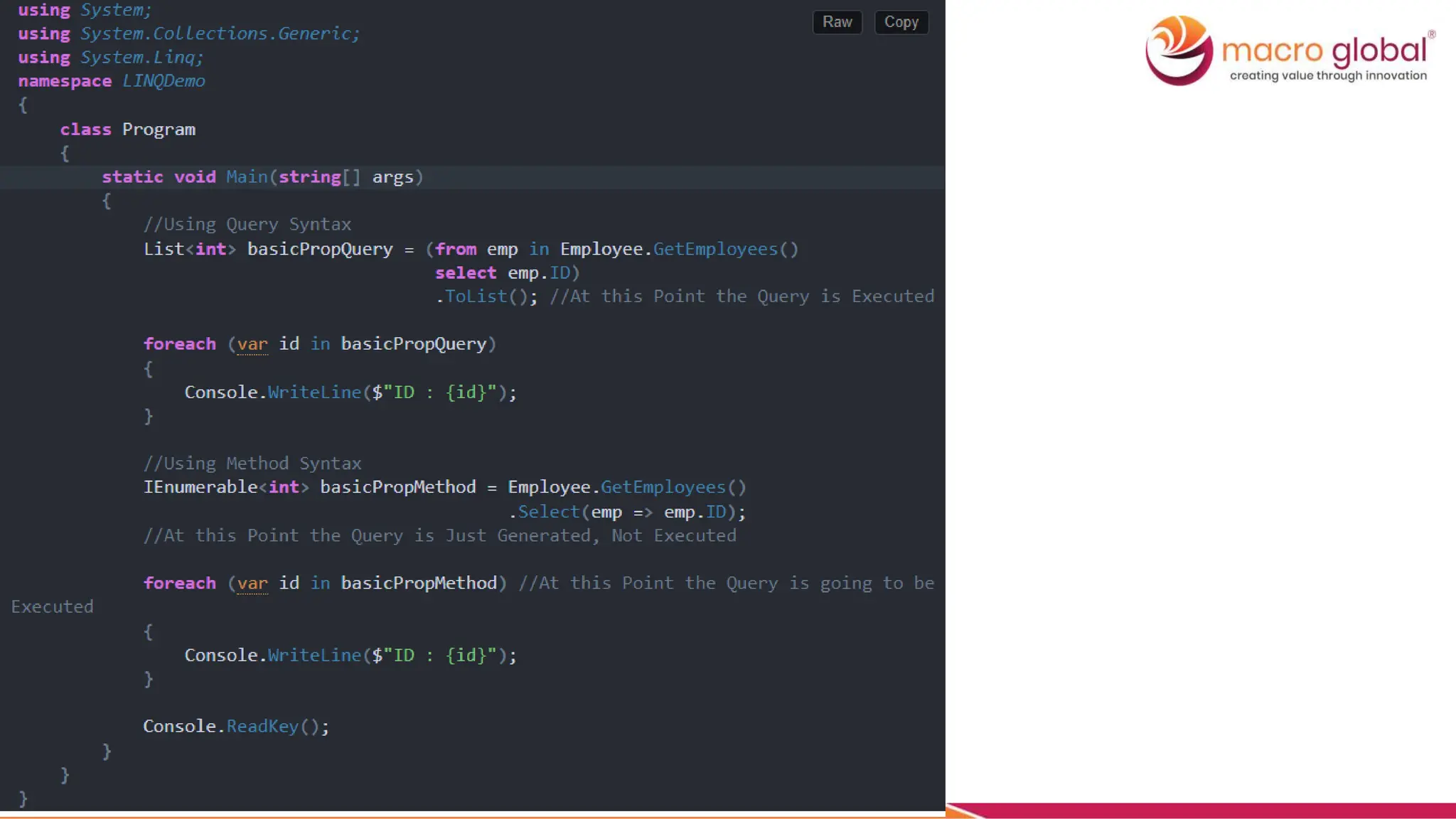This screenshot has height=819, width=1456.
Task: Click the 'namespace' keyword
Action: (x=65, y=81)
